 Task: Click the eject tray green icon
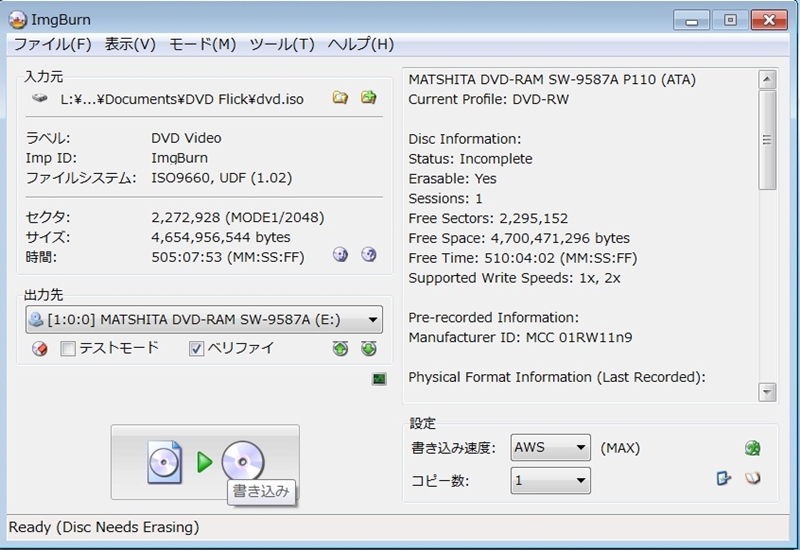(340, 348)
